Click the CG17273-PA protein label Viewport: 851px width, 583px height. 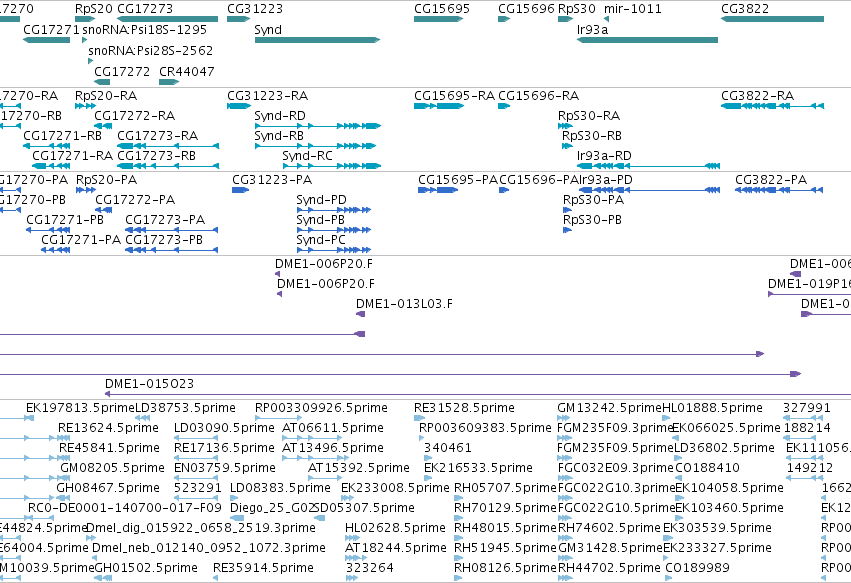pos(165,220)
